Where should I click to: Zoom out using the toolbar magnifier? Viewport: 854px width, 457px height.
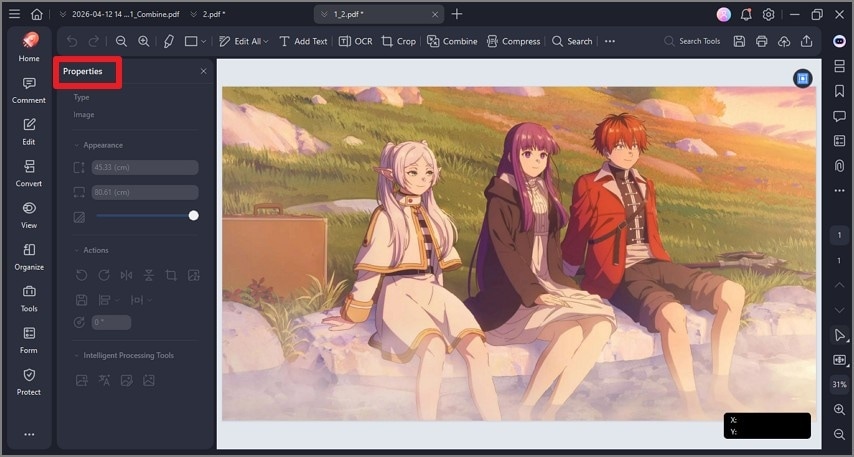pos(121,41)
